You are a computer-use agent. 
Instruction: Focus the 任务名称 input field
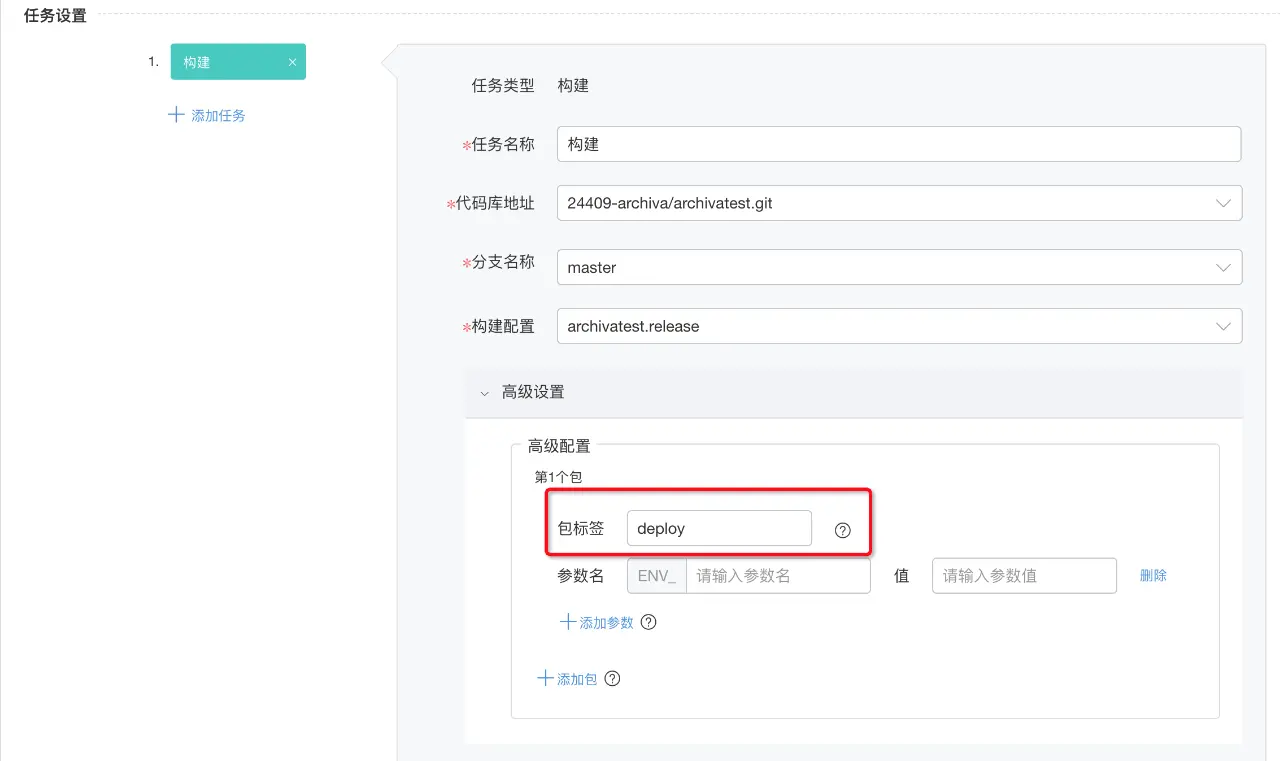(899, 144)
